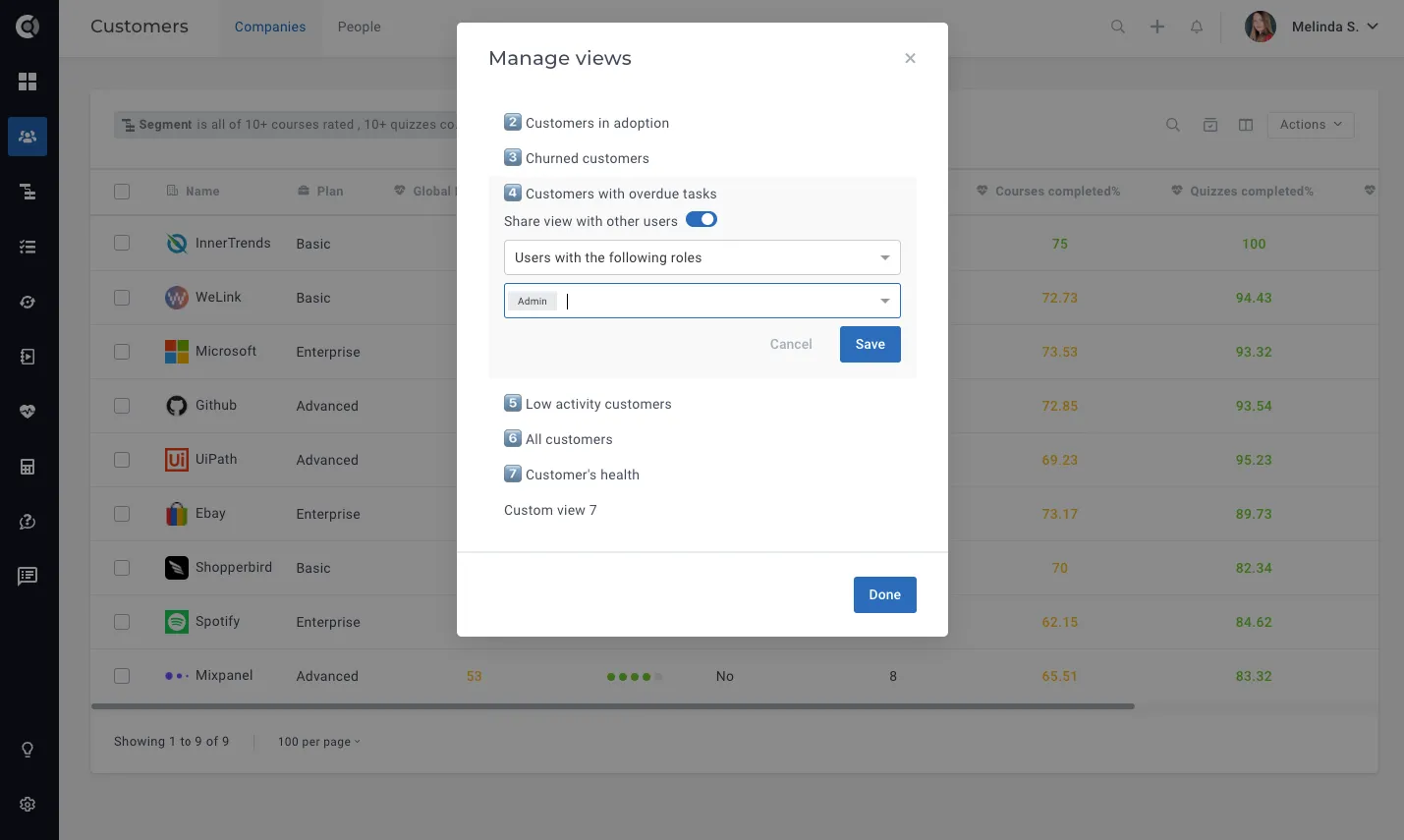1404x840 pixels.
Task: Switch to the People tab
Action: [360, 27]
